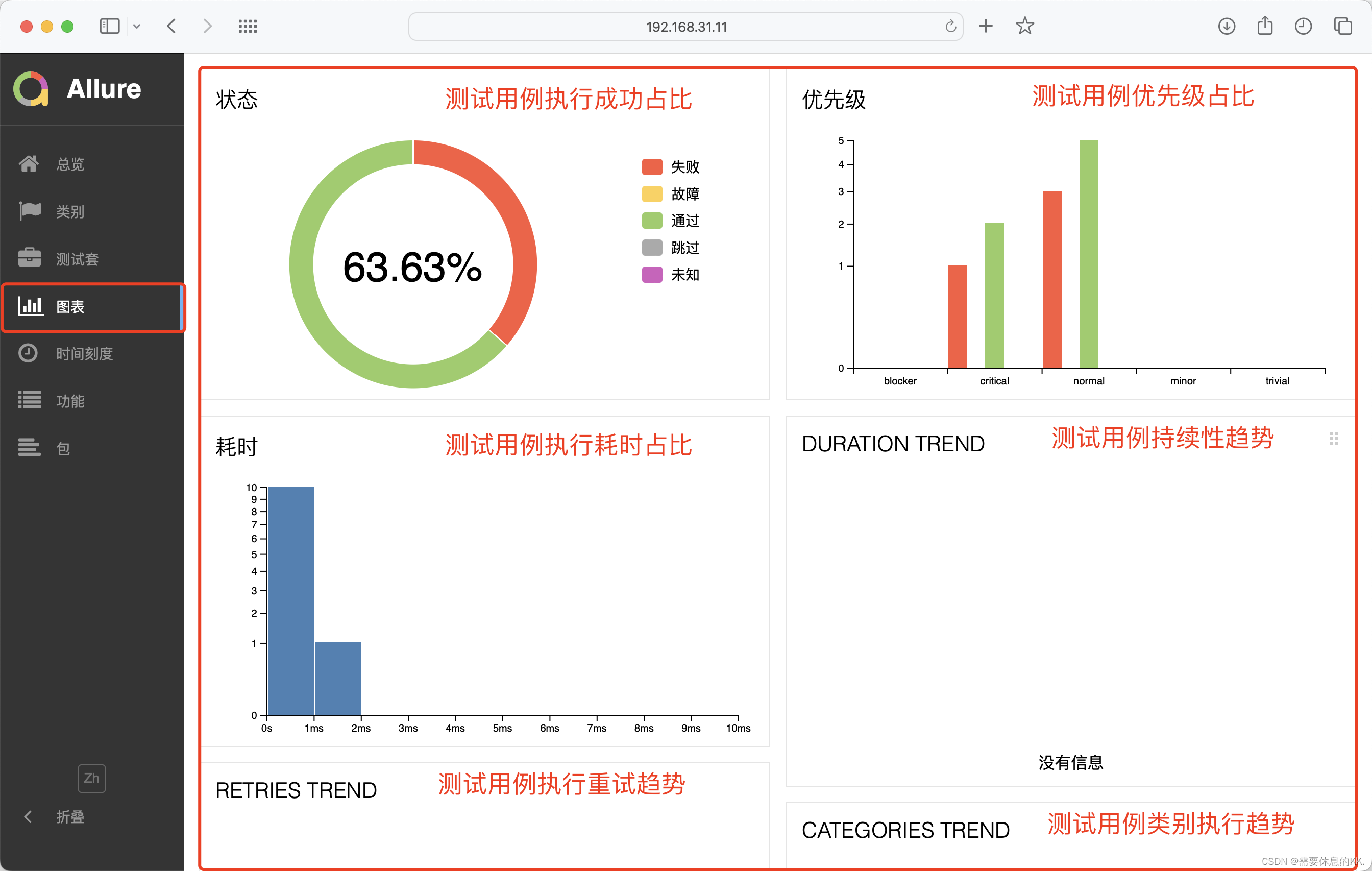Toggle the Failed (失败) legend swatch

click(652, 166)
